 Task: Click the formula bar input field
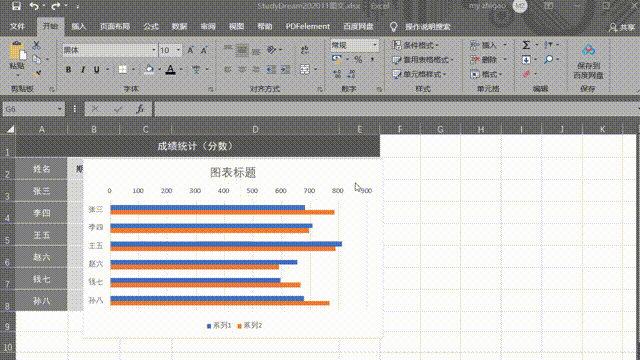[396, 109]
